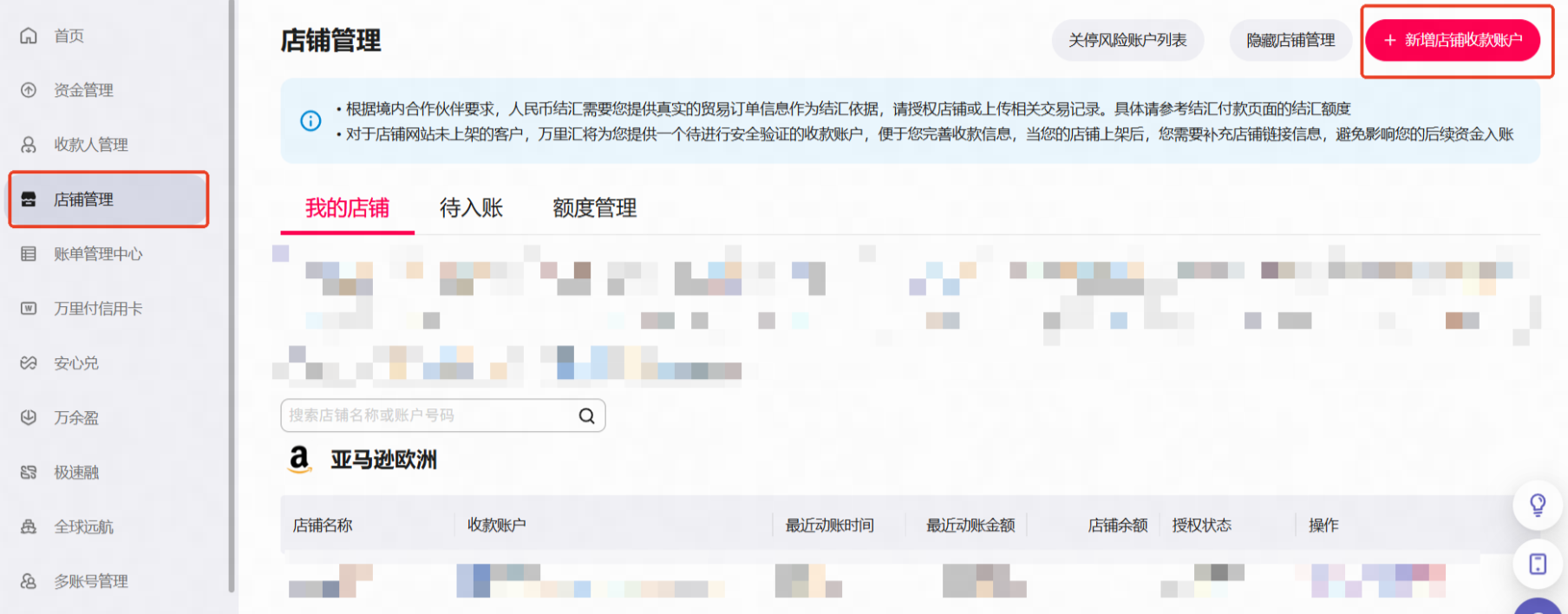The image size is (1568, 614).
Task: Switch to 额度管理 tab
Action: pyautogui.click(x=595, y=208)
